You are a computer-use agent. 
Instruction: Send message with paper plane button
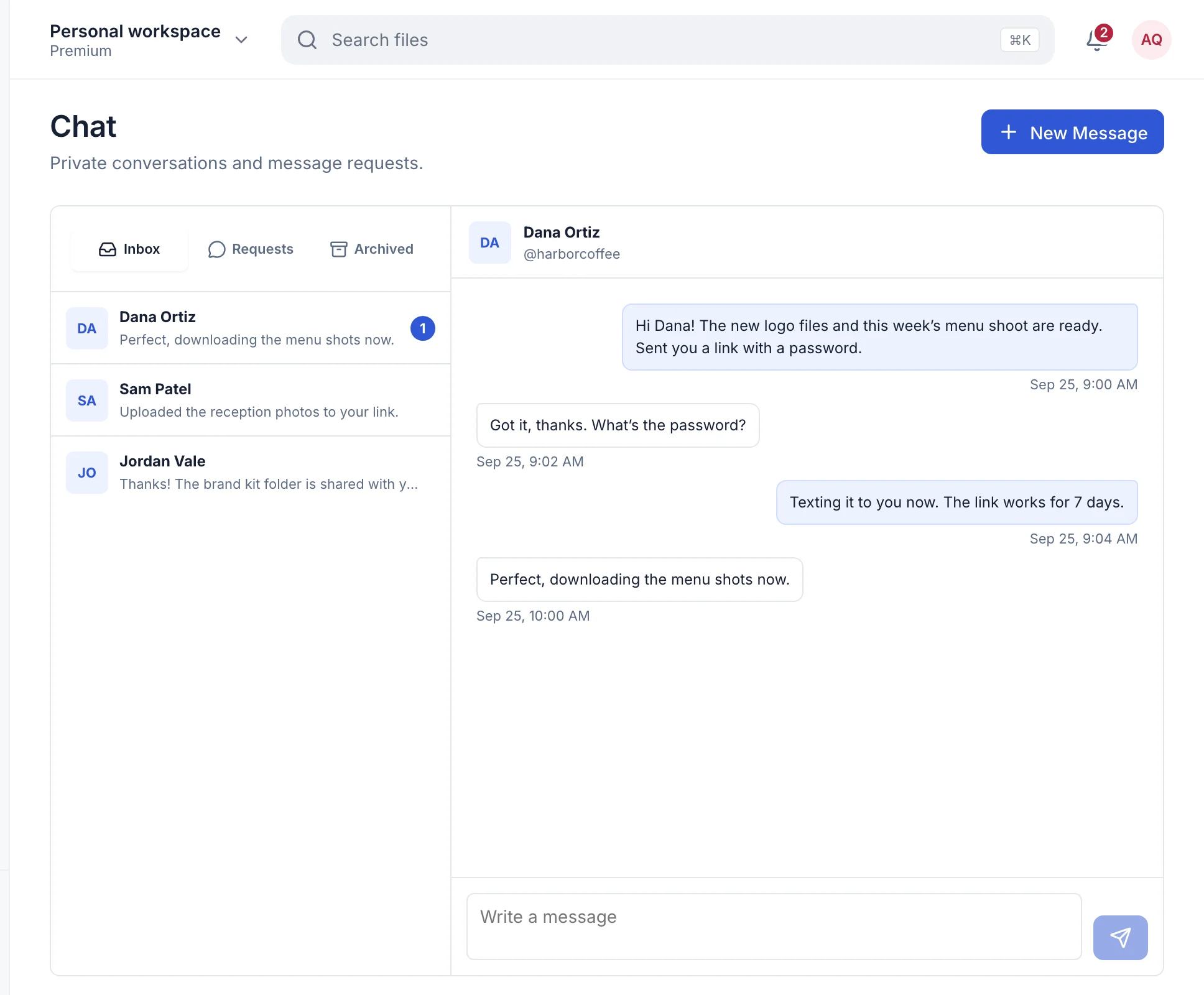(1120, 937)
